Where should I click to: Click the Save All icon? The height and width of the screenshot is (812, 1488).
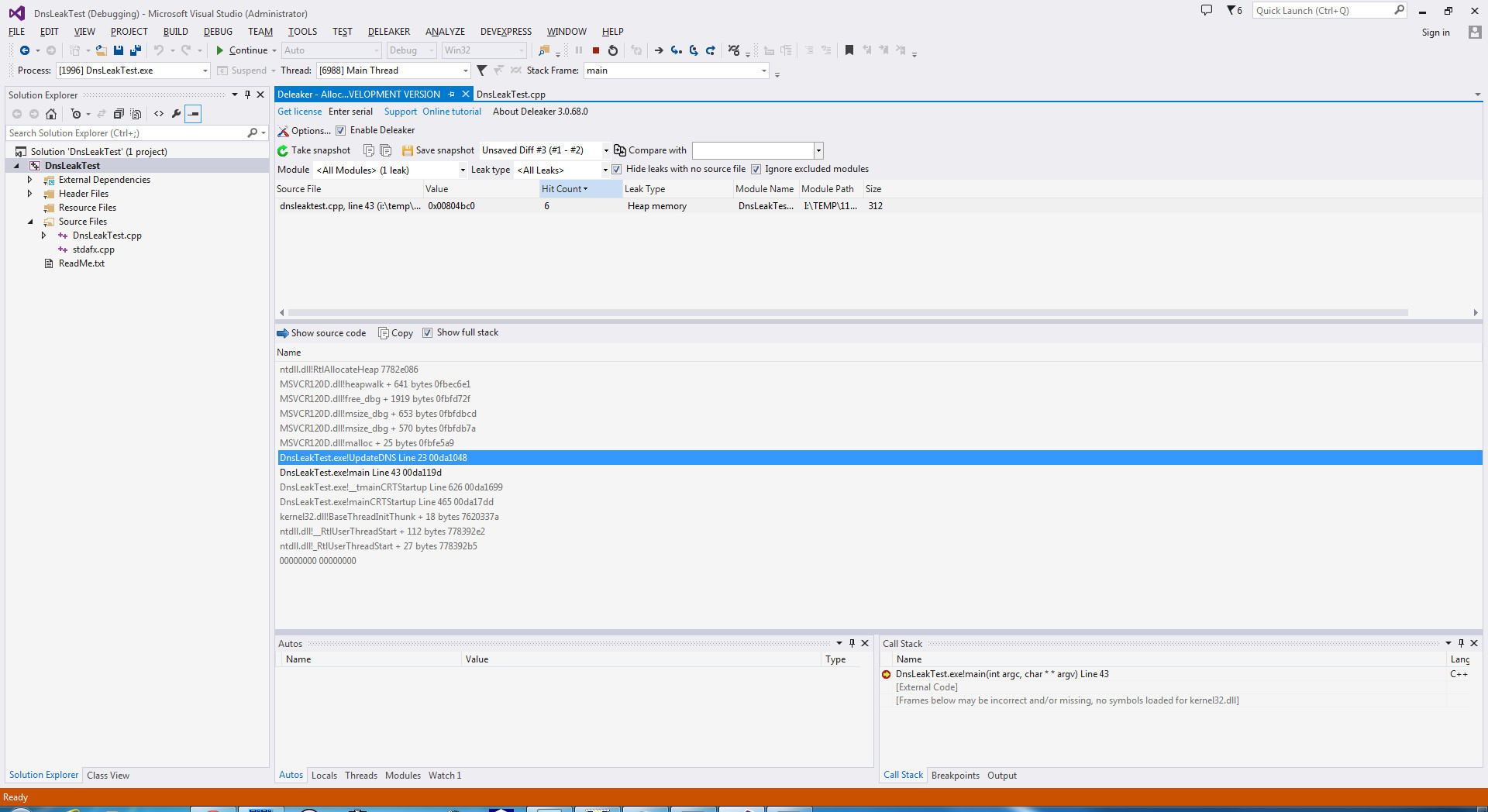136,50
